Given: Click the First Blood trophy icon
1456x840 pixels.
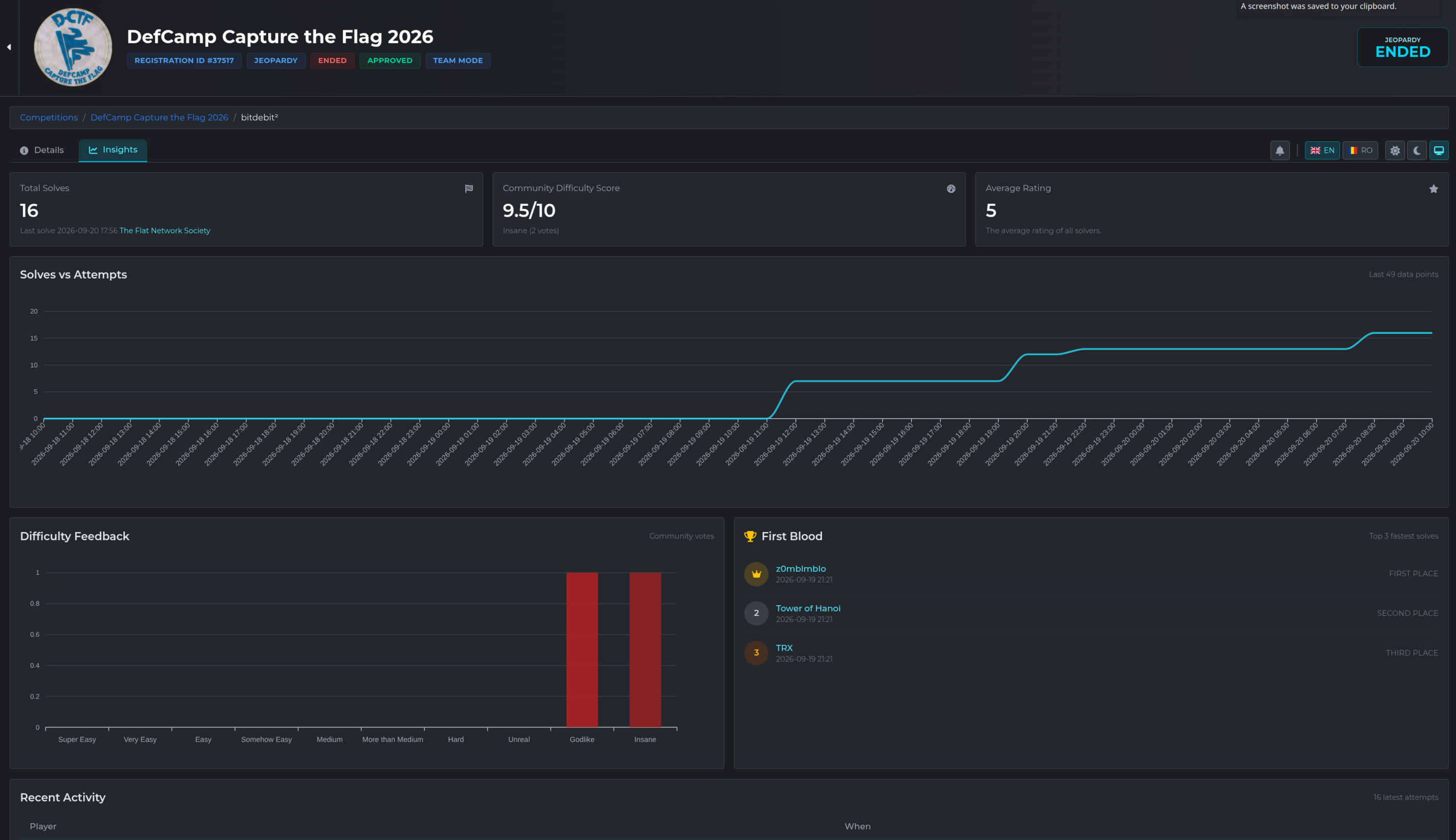Looking at the screenshot, I should tap(750, 537).
